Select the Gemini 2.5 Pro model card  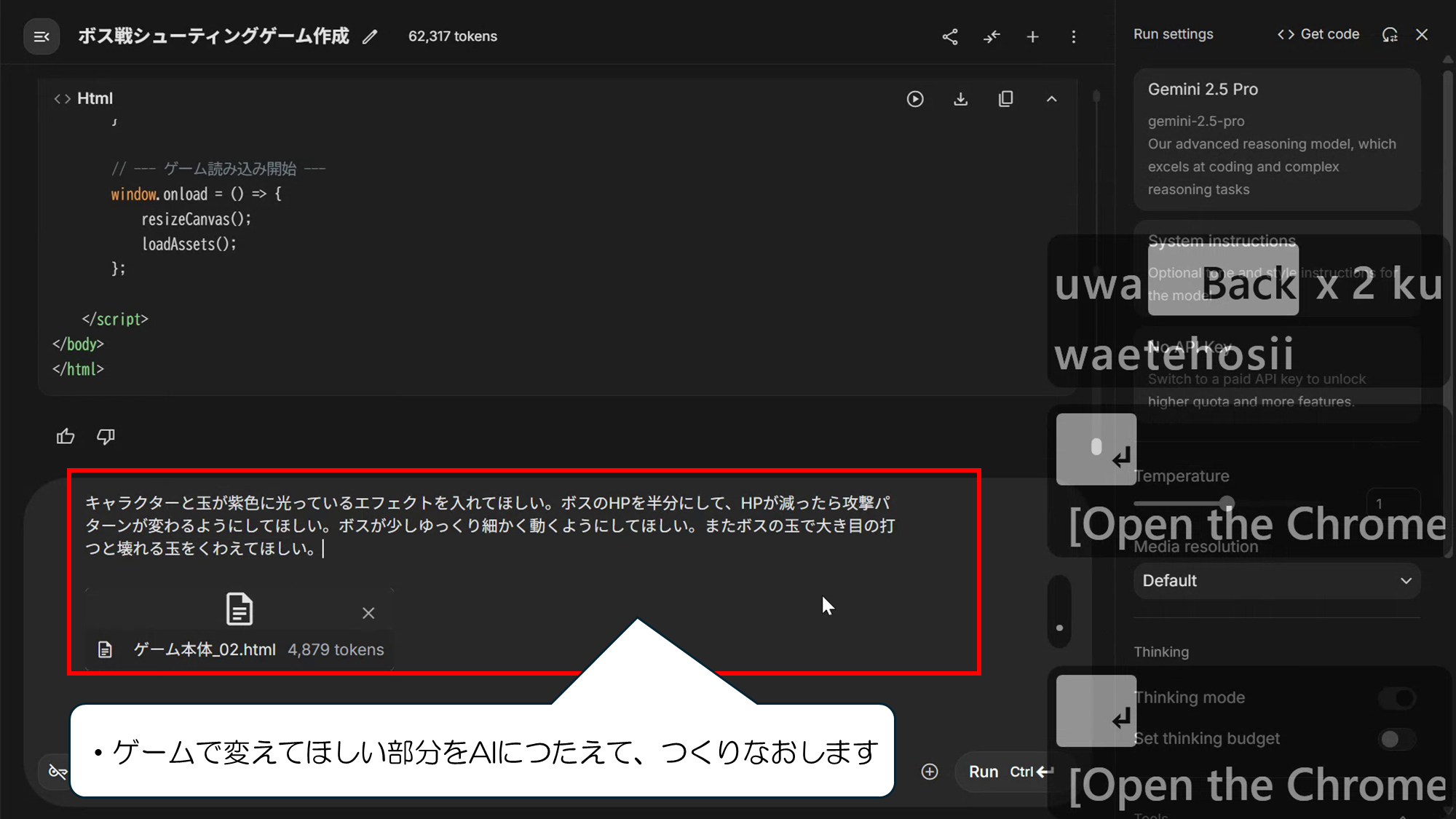click(1277, 139)
